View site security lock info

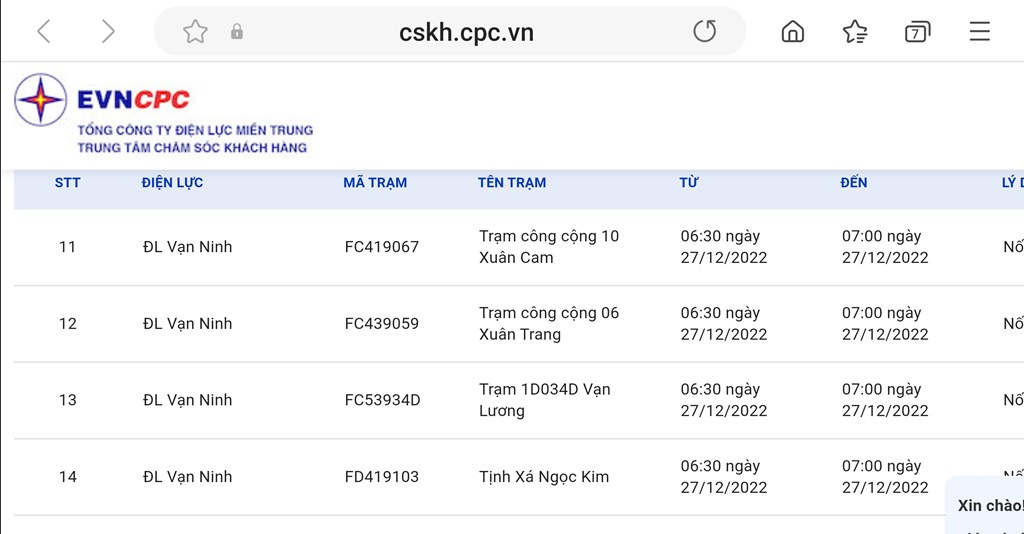[x=237, y=32]
